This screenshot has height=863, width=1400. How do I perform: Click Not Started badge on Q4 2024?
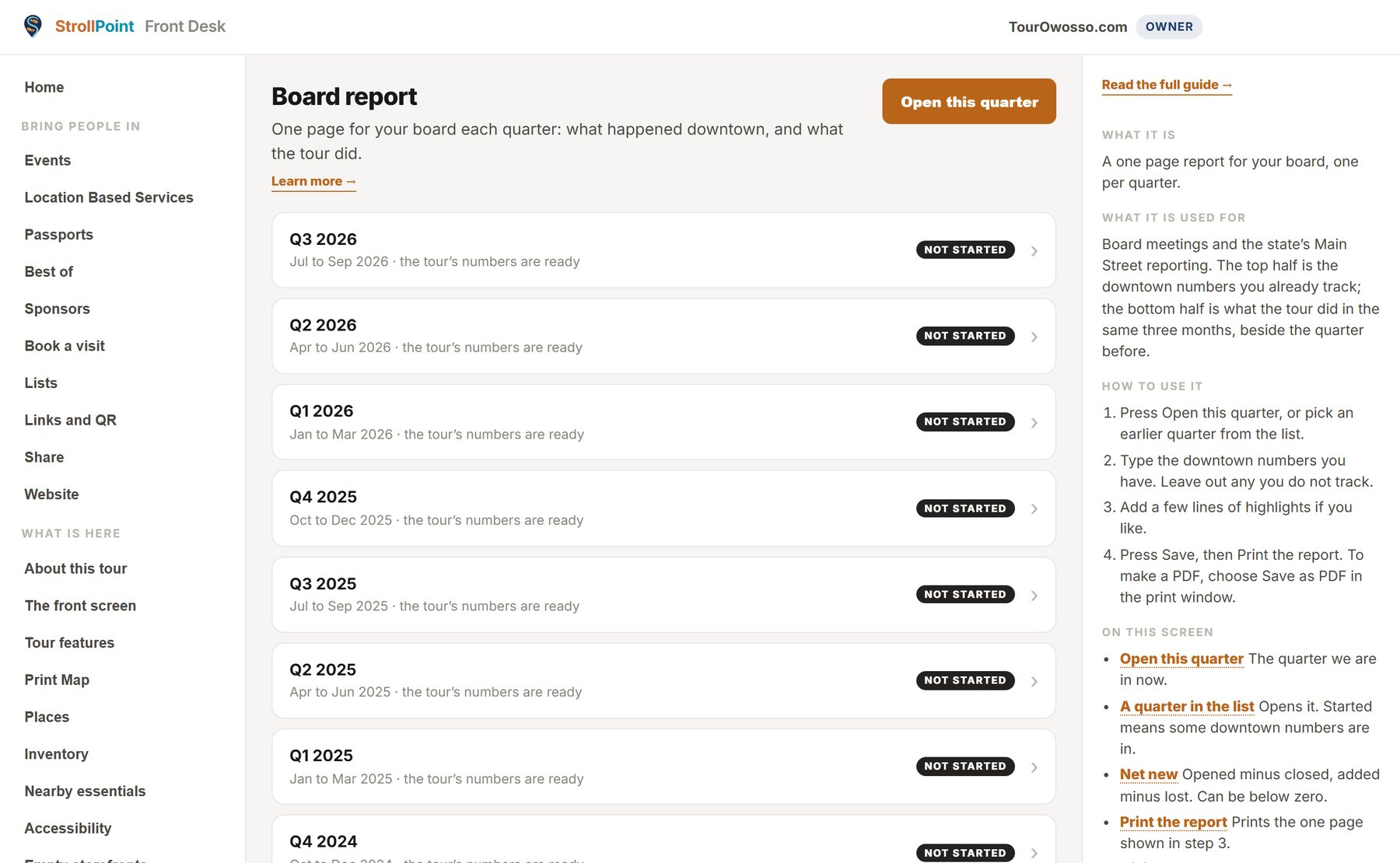point(965,853)
